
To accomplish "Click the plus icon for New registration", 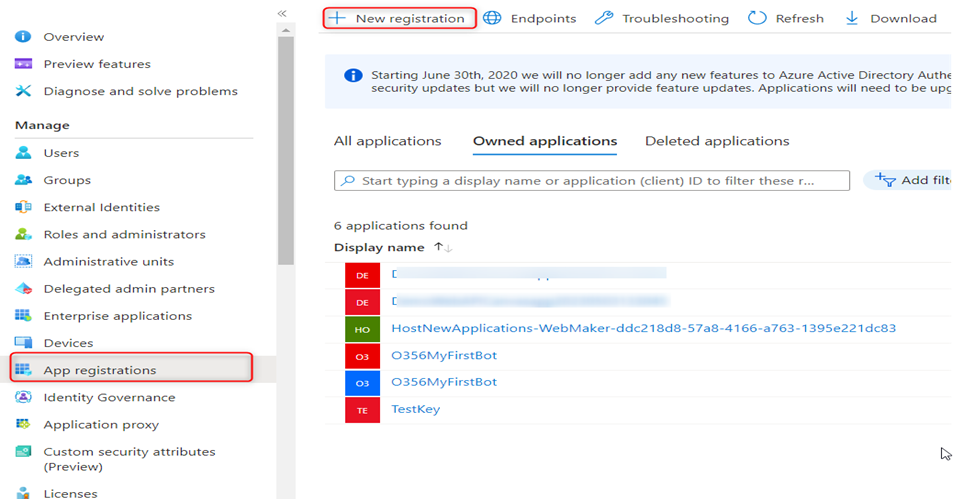I will [x=337, y=18].
